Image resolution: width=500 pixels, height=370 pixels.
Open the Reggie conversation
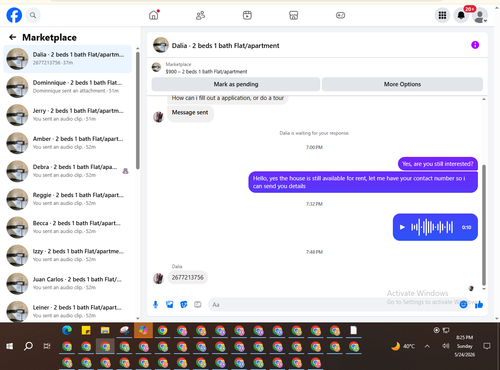click(68, 199)
